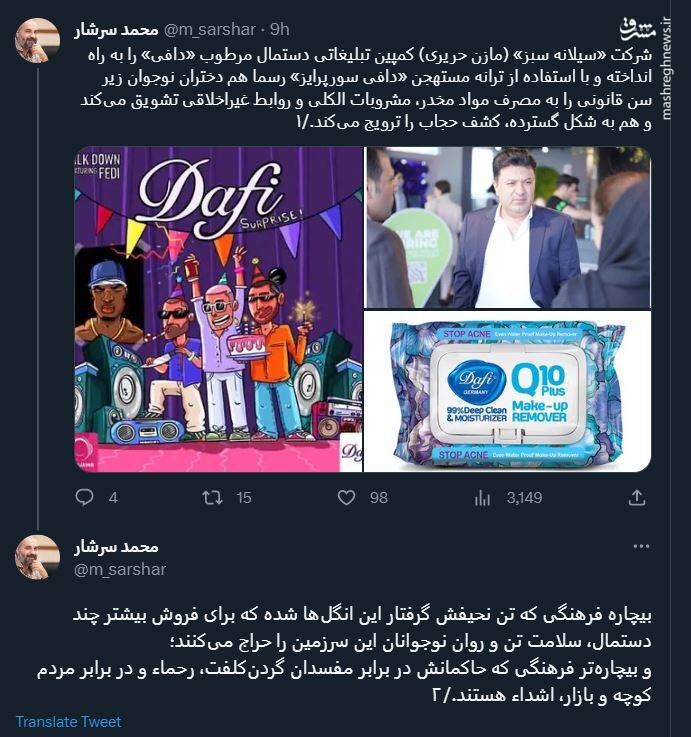
Task: Open the @m_sarshar handle in second tweet
Action: click(x=120, y=569)
